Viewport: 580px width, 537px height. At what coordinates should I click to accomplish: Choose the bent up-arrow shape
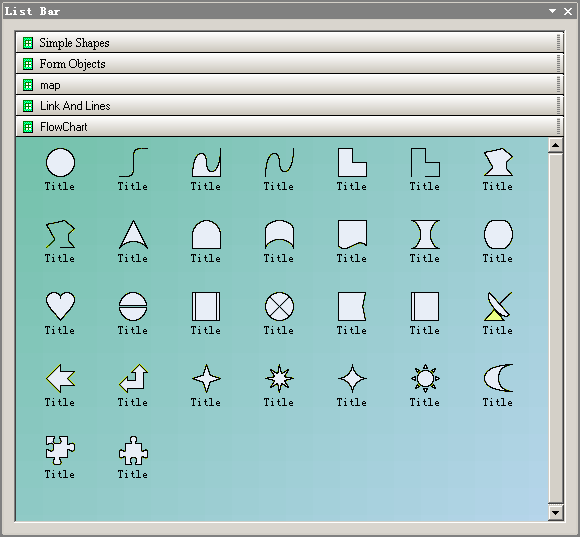point(133,378)
